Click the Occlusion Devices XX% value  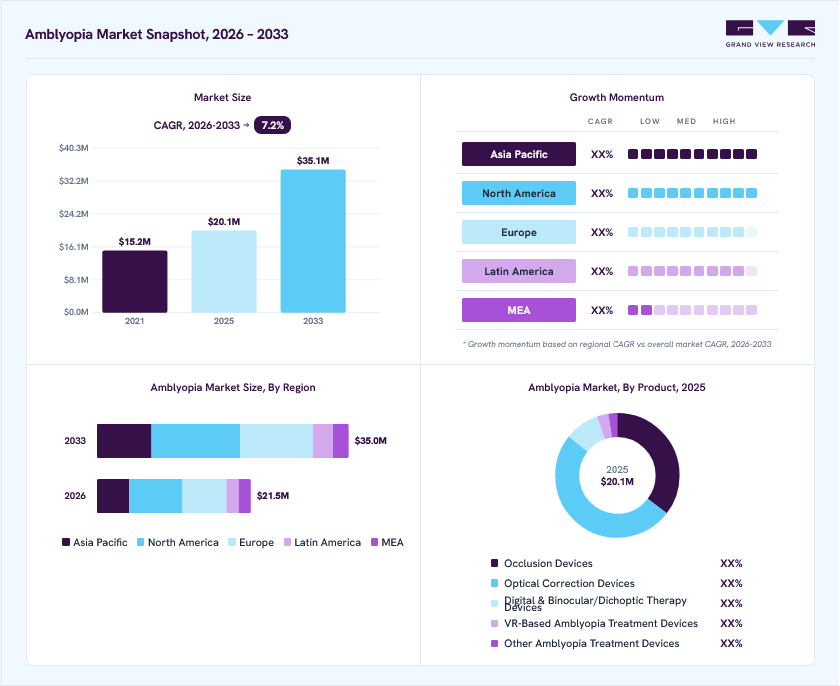point(731,563)
